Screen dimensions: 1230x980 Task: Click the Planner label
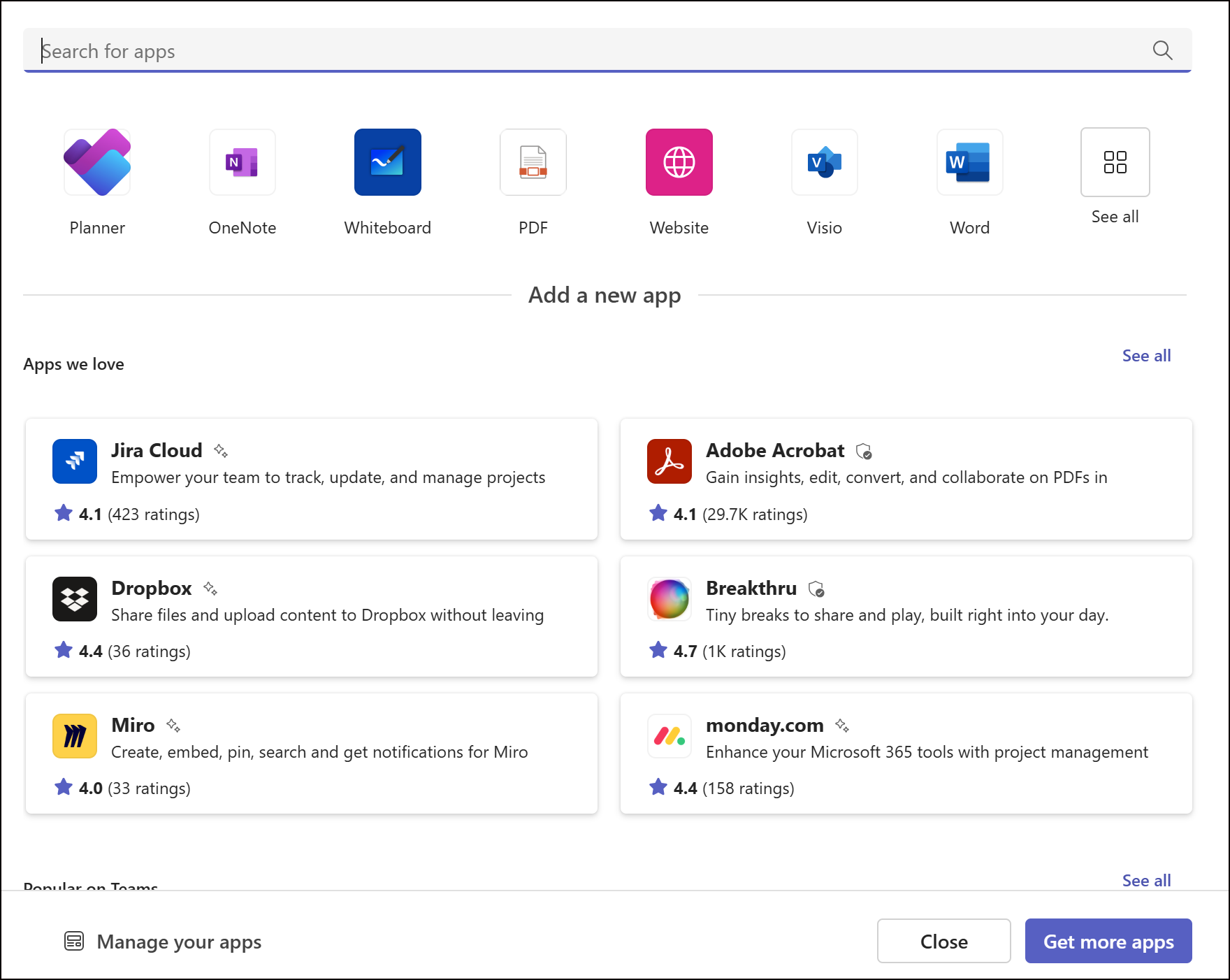tap(97, 228)
